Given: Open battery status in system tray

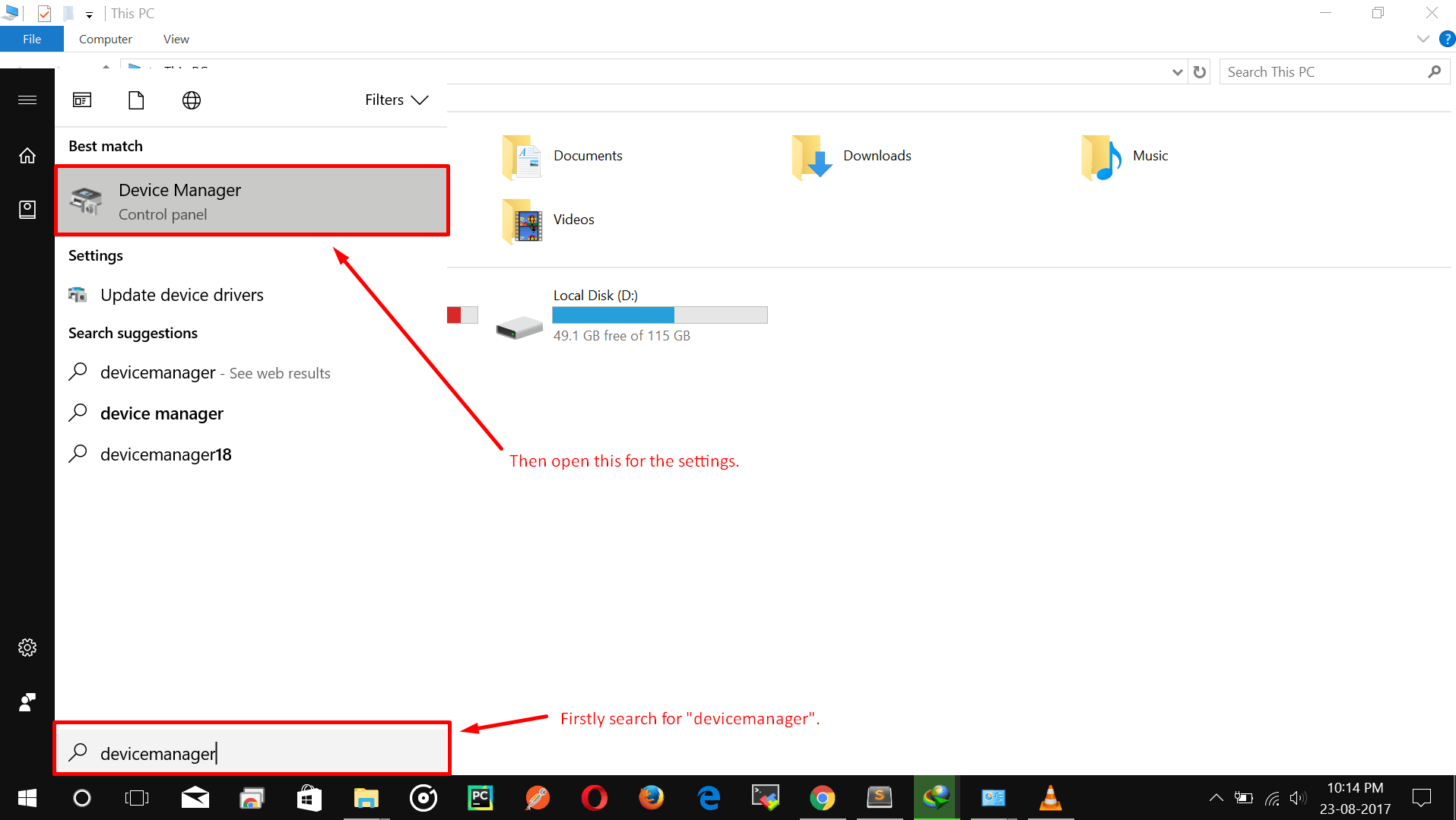Looking at the screenshot, I should click(1244, 798).
